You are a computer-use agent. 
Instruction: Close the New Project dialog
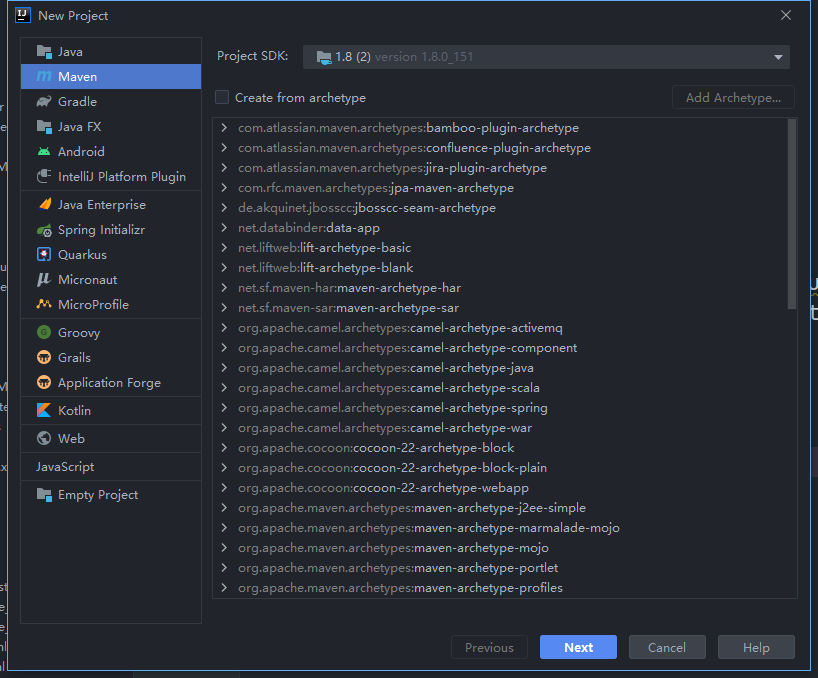point(786,15)
